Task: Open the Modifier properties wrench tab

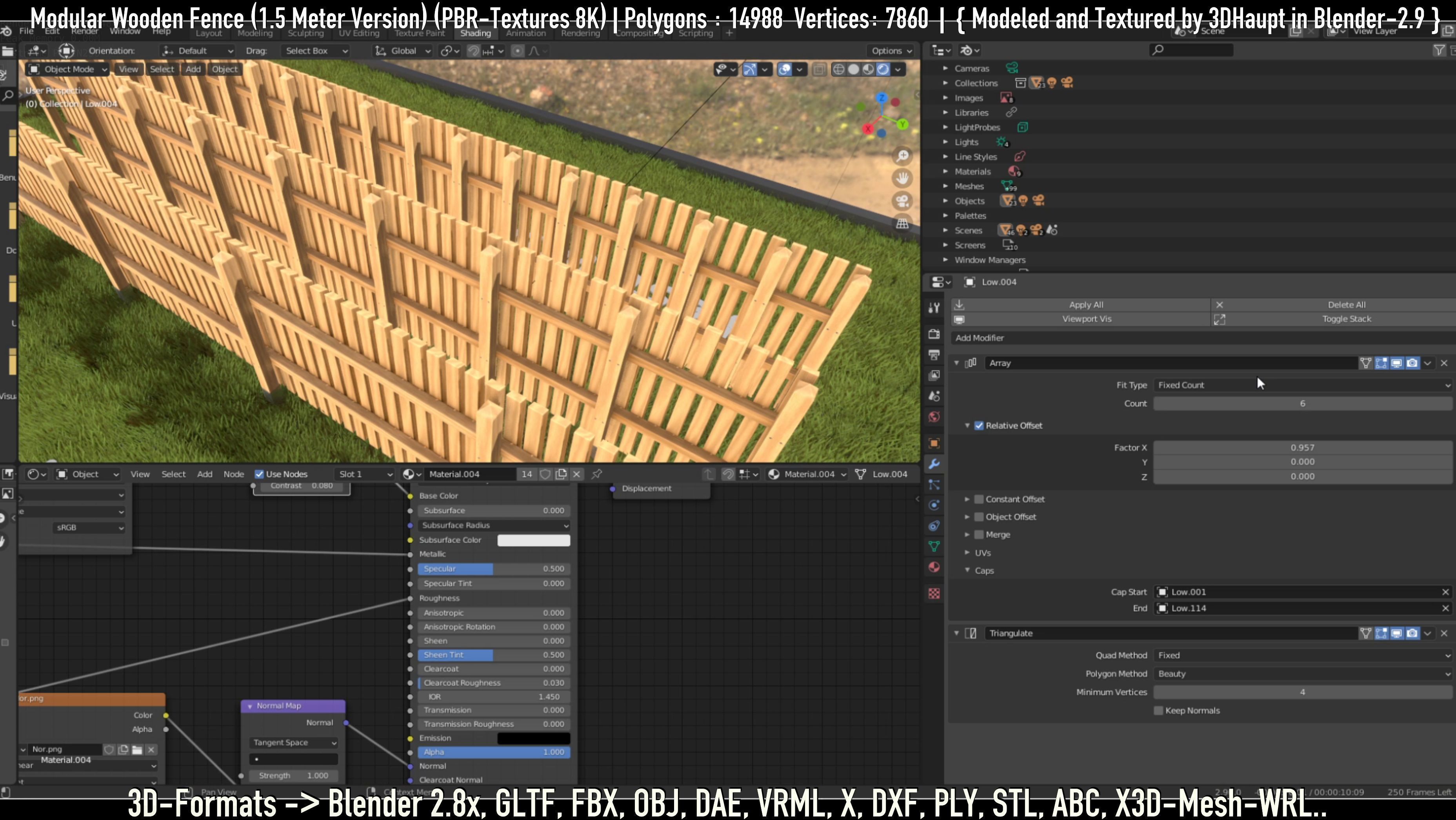Action: [934, 464]
